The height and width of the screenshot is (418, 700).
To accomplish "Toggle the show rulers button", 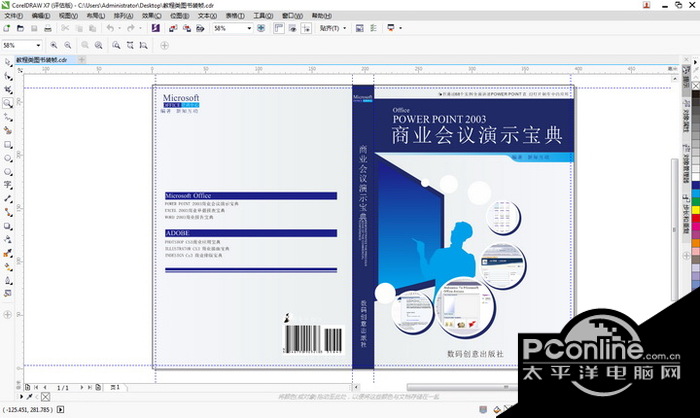I will click(x=279, y=28).
